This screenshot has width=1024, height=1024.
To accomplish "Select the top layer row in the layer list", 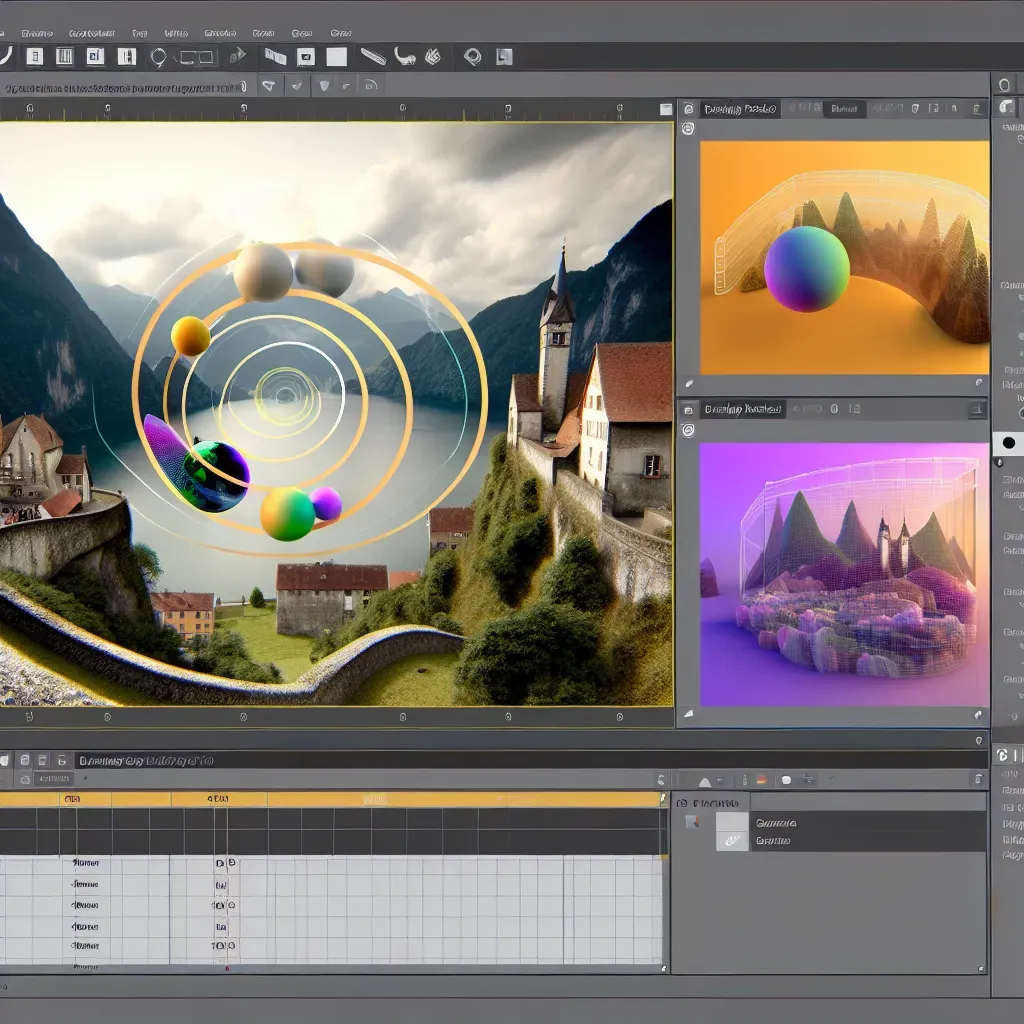I will (x=868, y=823).
